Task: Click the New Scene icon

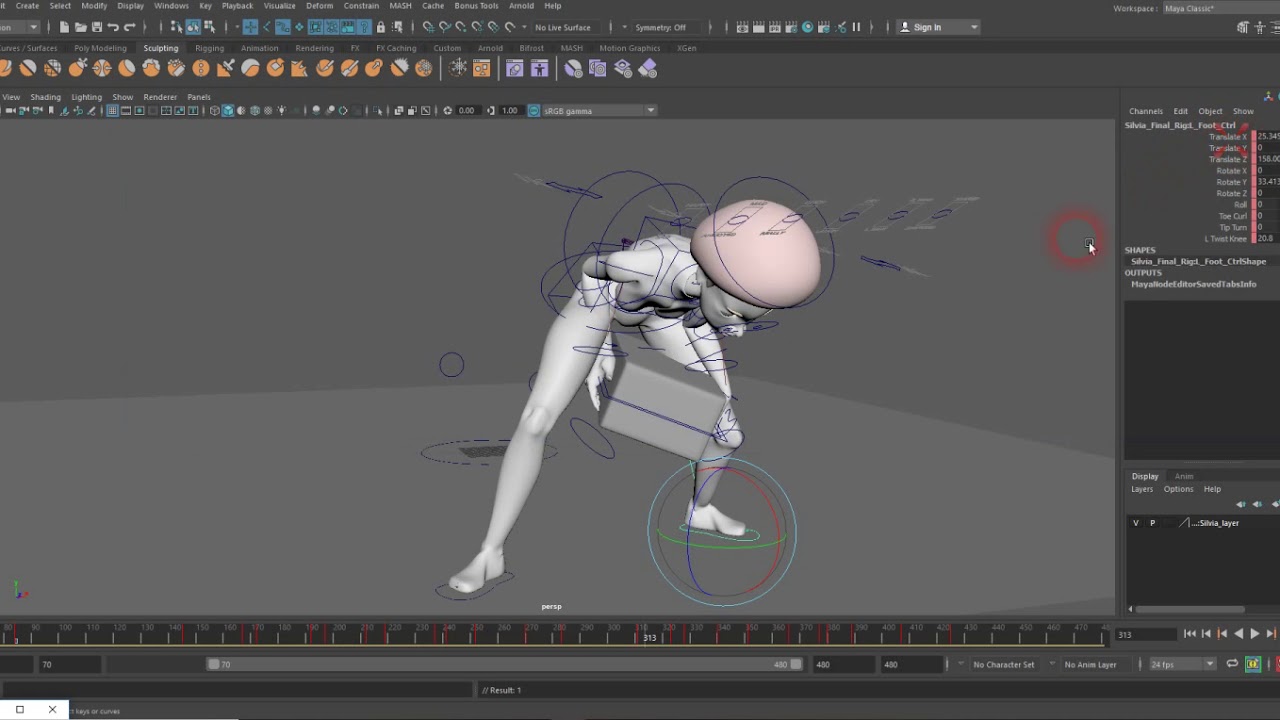Action: (x=64, y=27)
